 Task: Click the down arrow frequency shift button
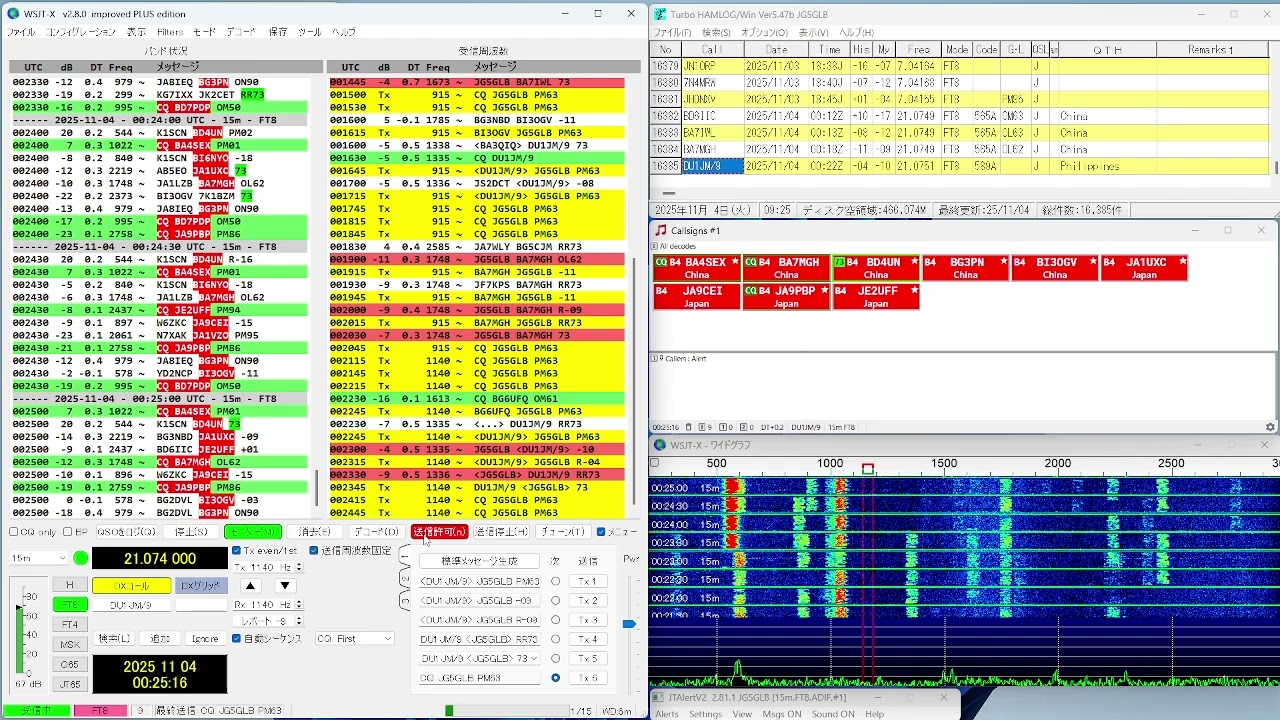pos(285,586)
